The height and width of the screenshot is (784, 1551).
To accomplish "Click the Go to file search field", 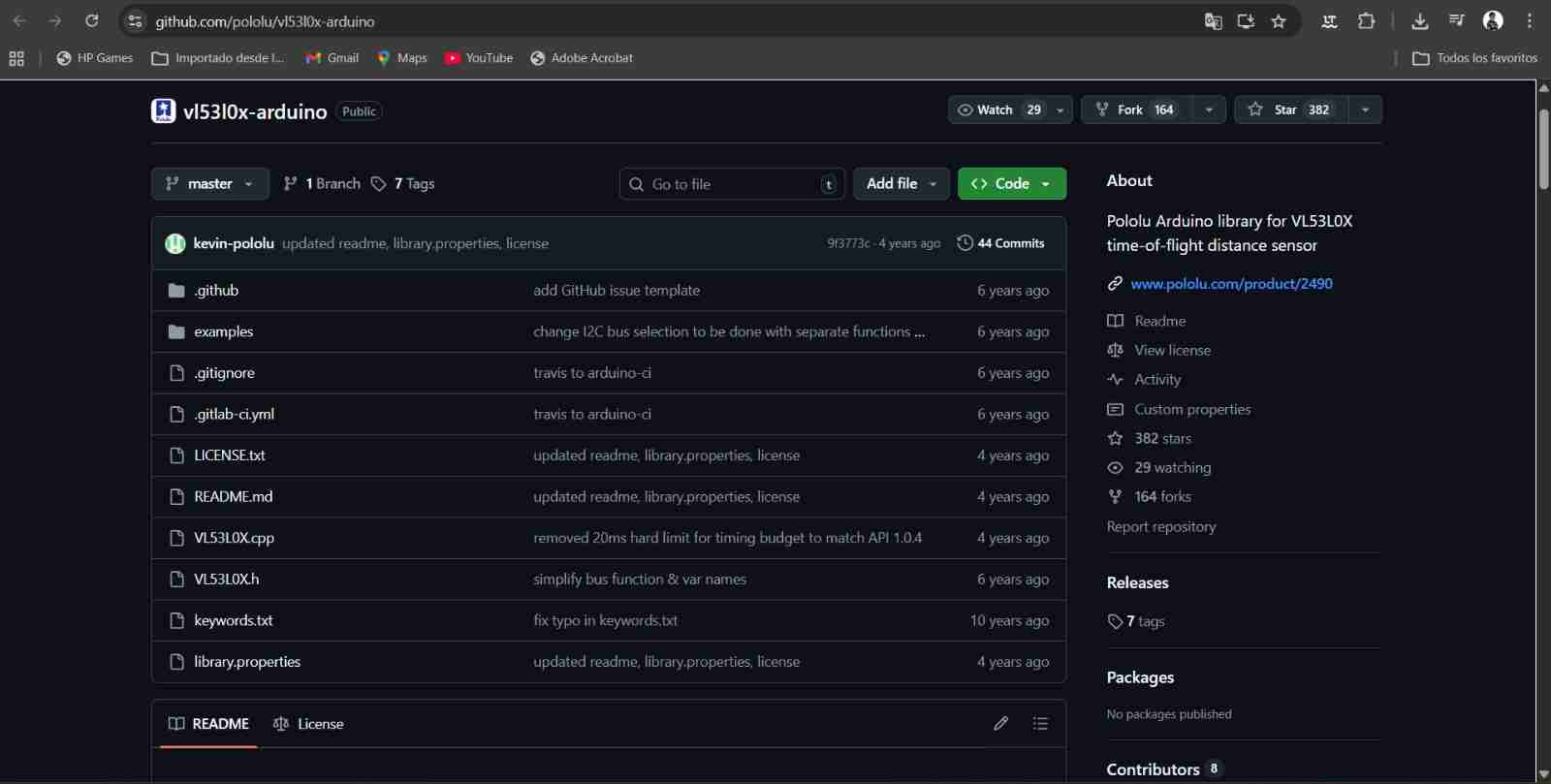I will (732, 183).
